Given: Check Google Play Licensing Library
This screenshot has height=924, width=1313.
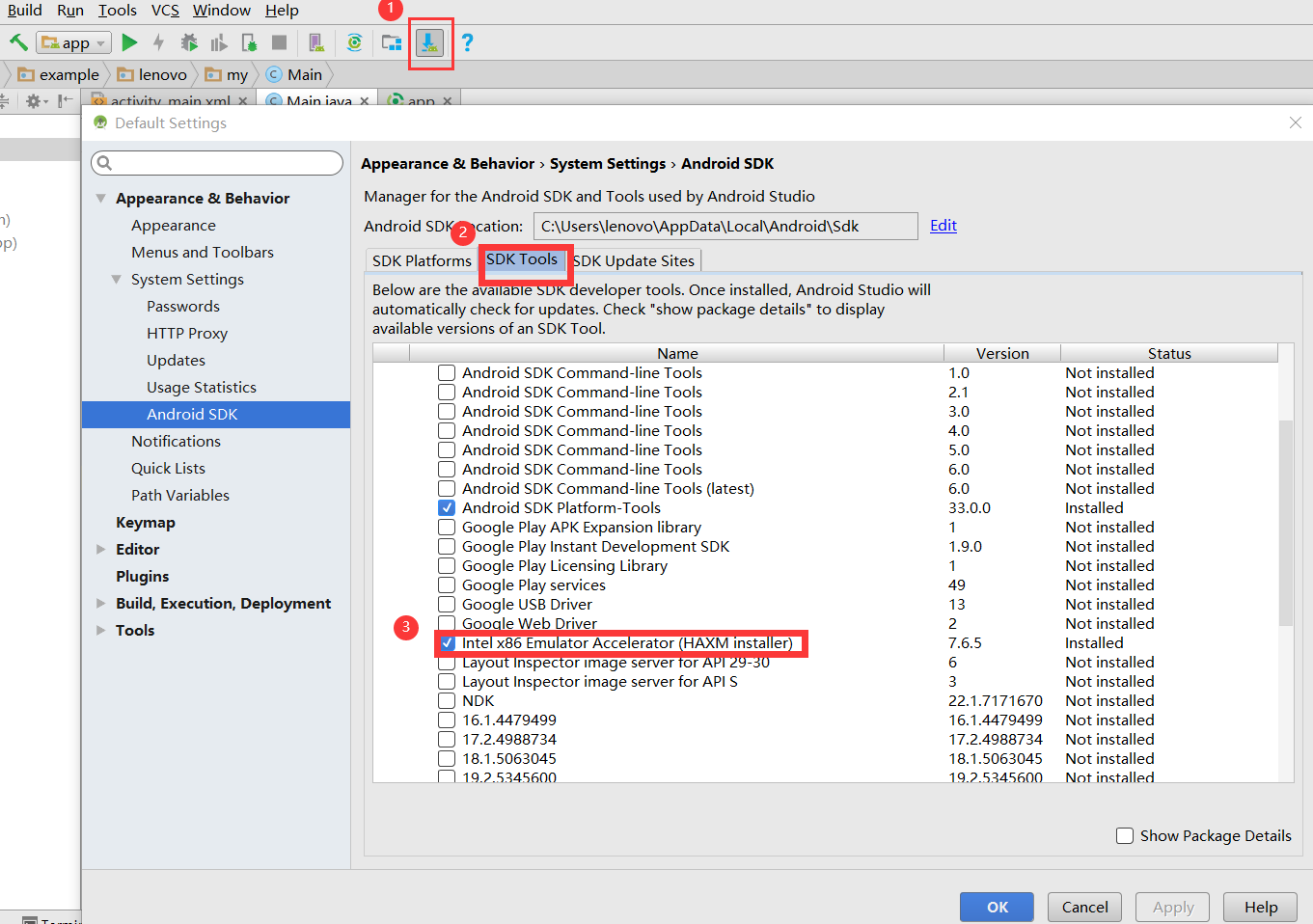Looking at the screenshot, I should point(447,565).
